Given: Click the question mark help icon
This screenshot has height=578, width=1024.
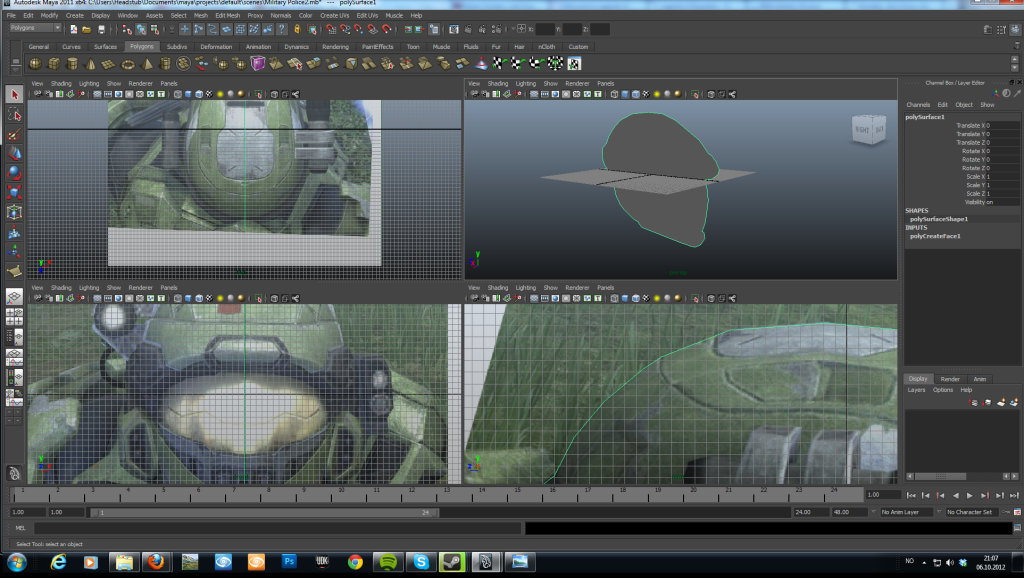Looking at the screenshot, I should pyautogui.click(x=281, y=29).
